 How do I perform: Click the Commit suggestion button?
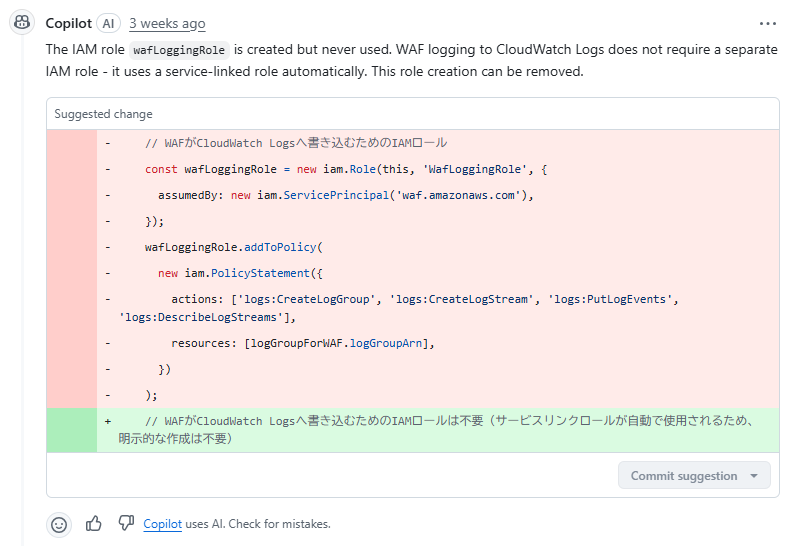[x=694, y=475]
